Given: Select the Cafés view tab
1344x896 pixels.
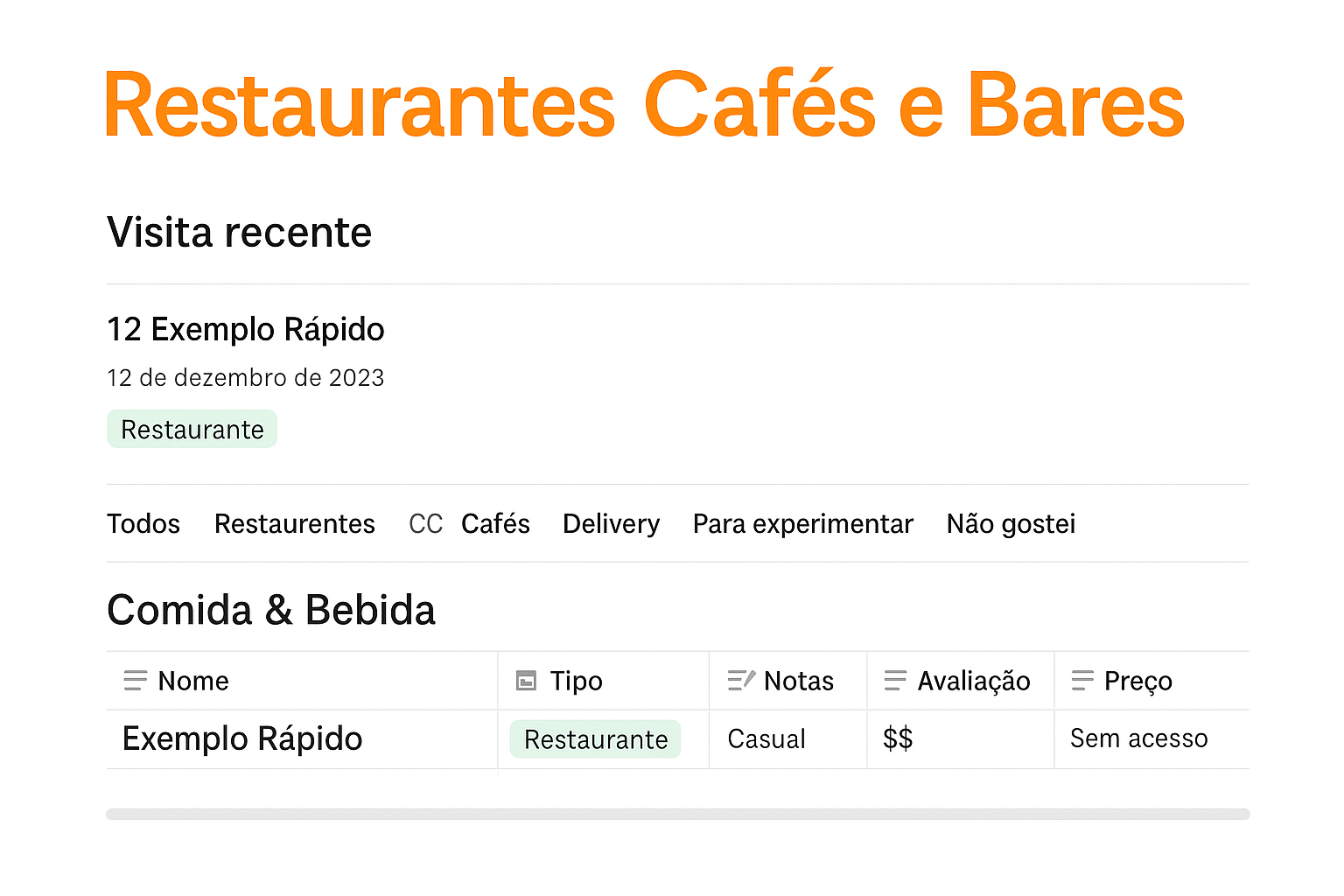Looking at the screenshot, I should (x=495, y=524).
